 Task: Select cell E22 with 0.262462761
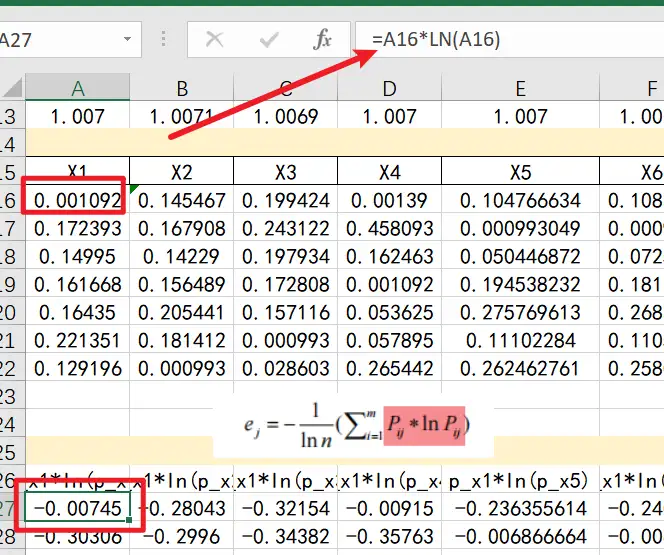pyautogui.click(x=520, y=368)
